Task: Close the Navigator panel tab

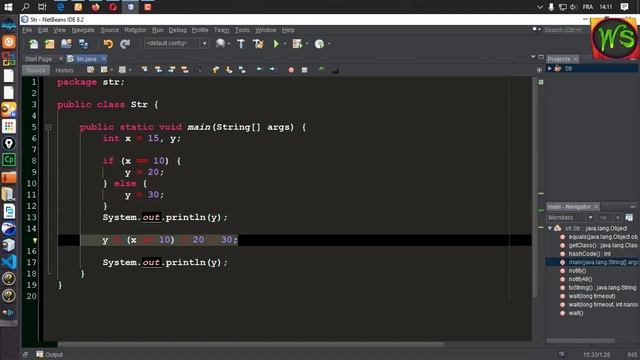Action: point(596,207)
